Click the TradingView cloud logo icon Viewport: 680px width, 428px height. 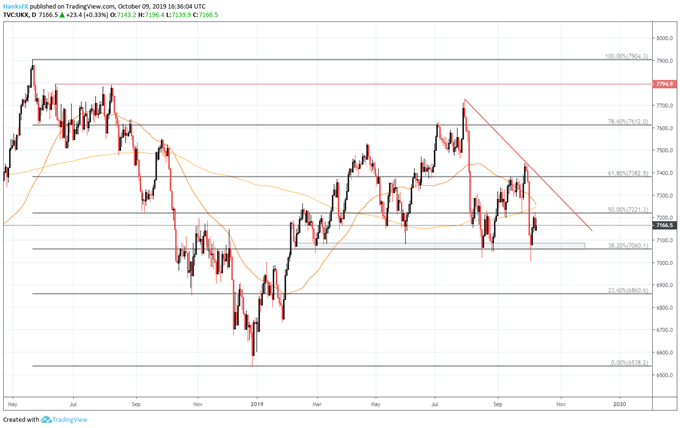point(46,420)
